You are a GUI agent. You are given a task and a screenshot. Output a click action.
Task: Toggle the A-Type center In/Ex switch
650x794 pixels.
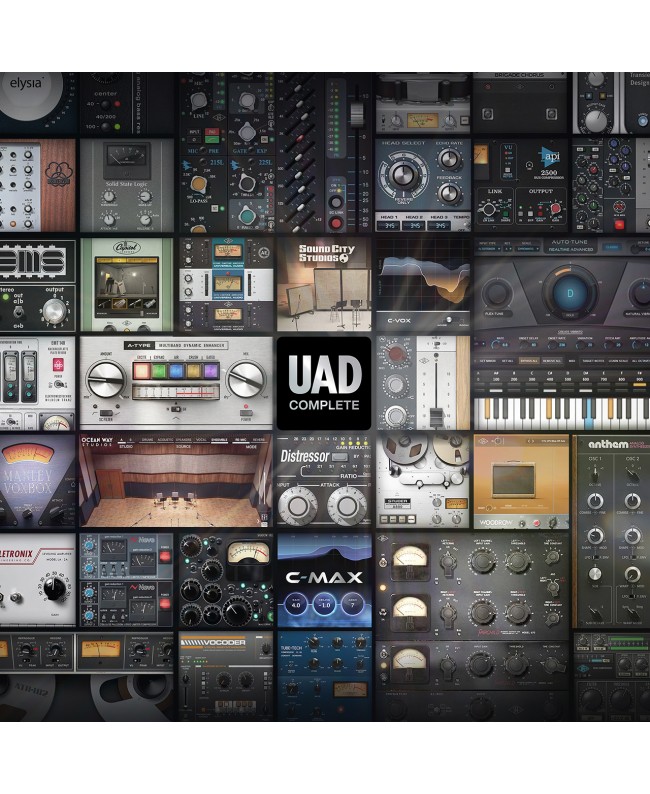pyautogui.click(x=176, y=409)
